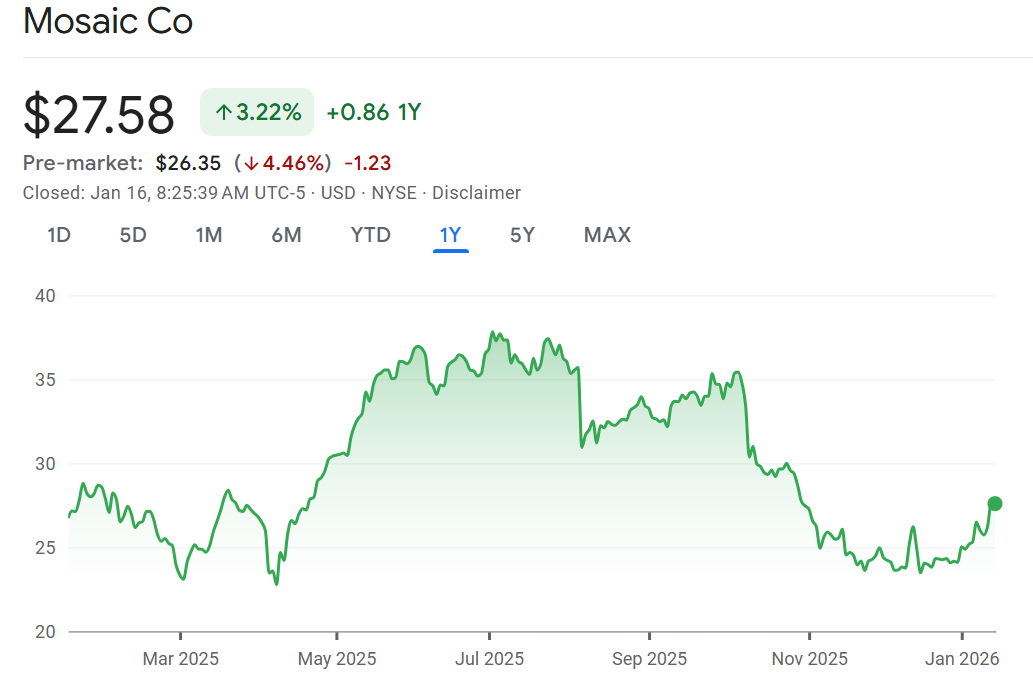Open the Disclaimer link
Image resolution: width=1033 pixels, height=691 pixels.
pos(477,192)
